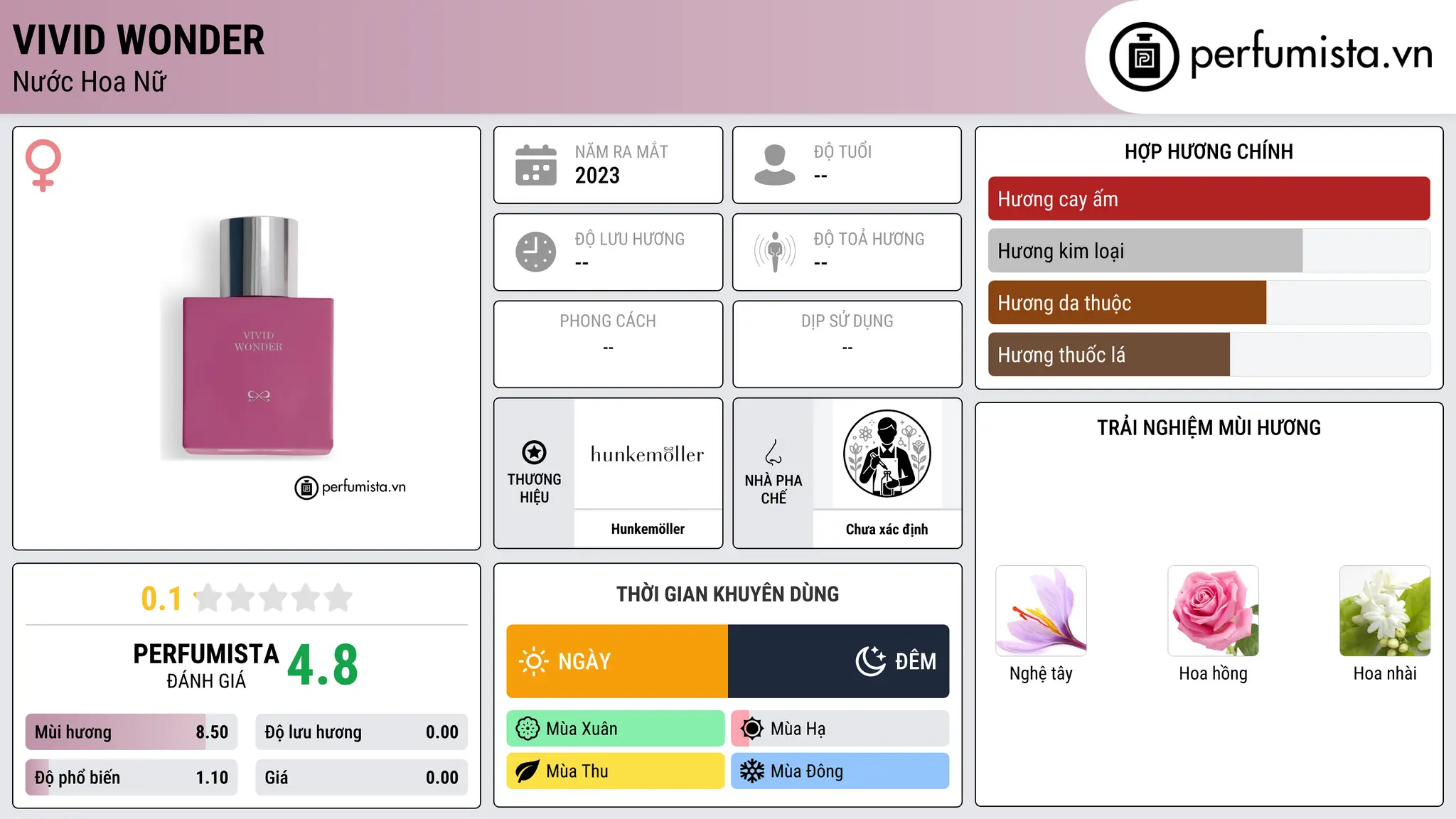Click the release year value 2023

click(x=597, y=176)
